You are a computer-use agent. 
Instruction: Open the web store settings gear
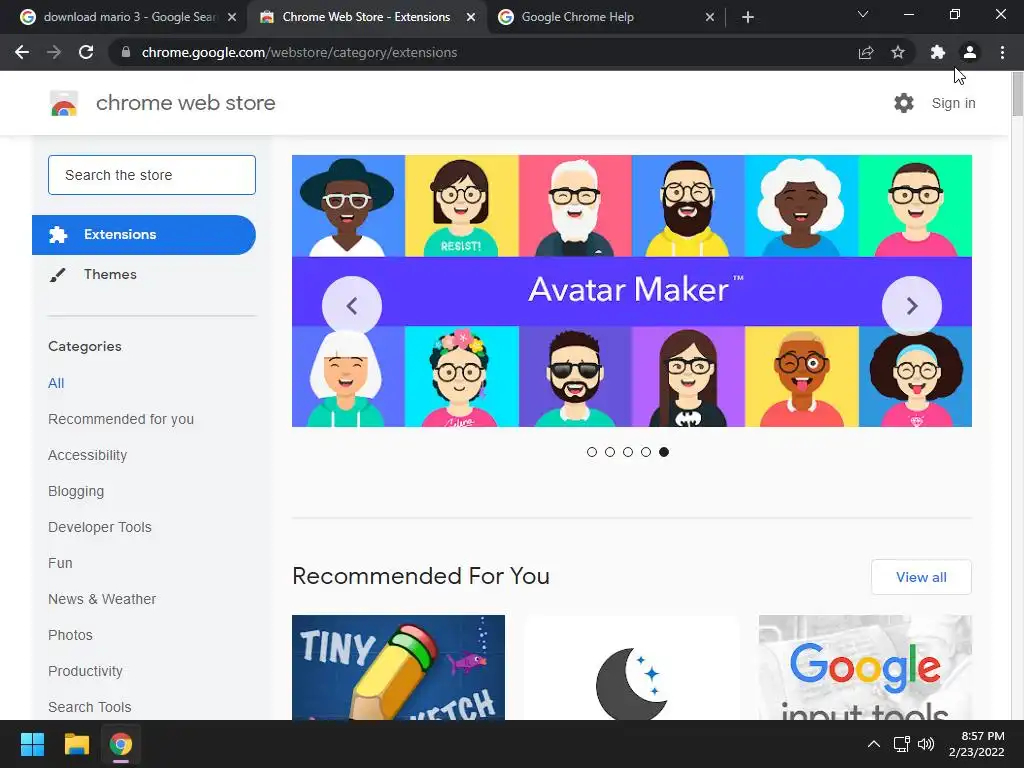point(904,103)
